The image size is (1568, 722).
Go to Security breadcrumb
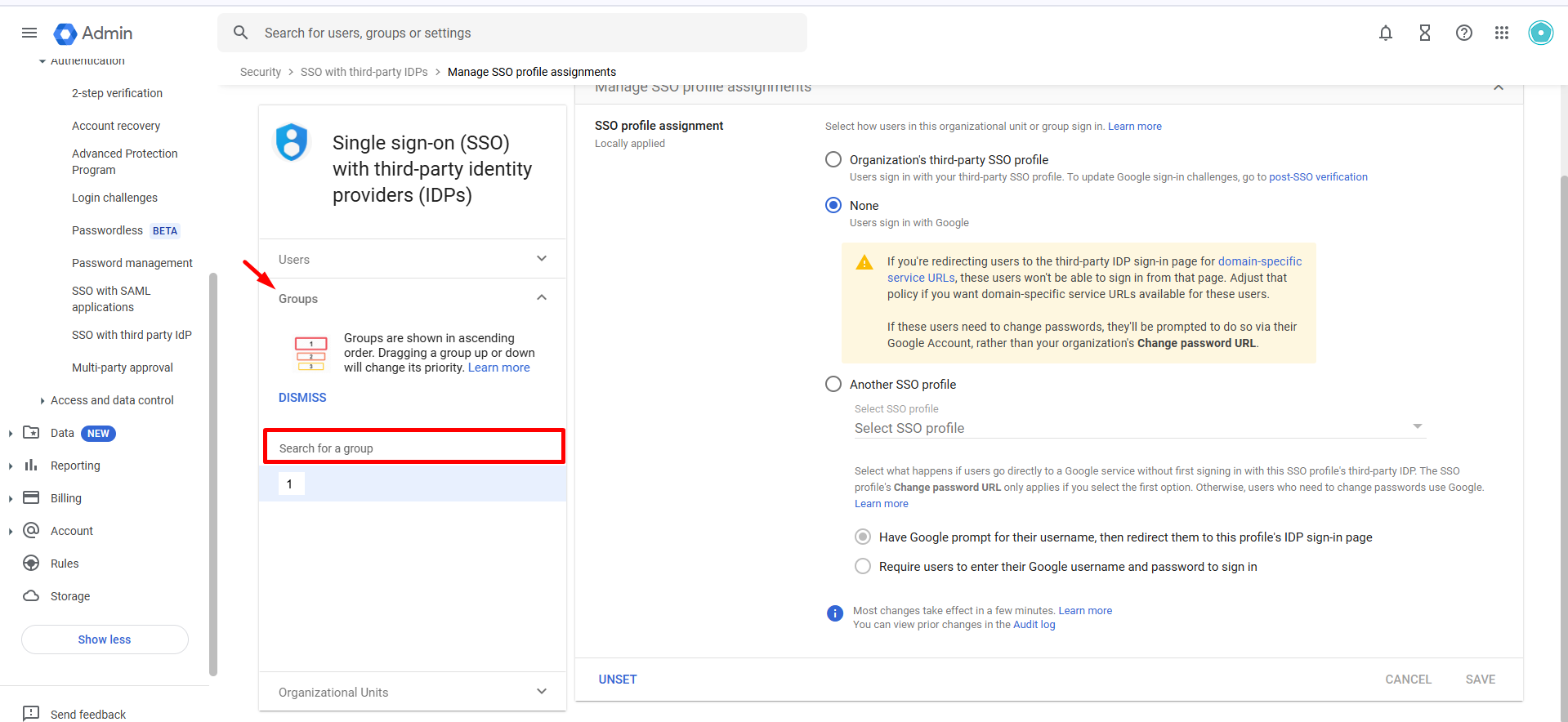coord(261,72)
